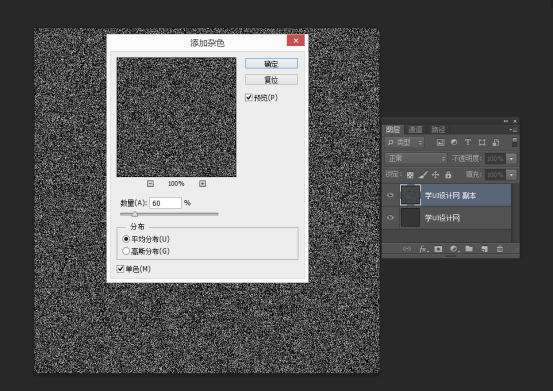Switch to the 图层 layers tab

[x=393, y=130]
